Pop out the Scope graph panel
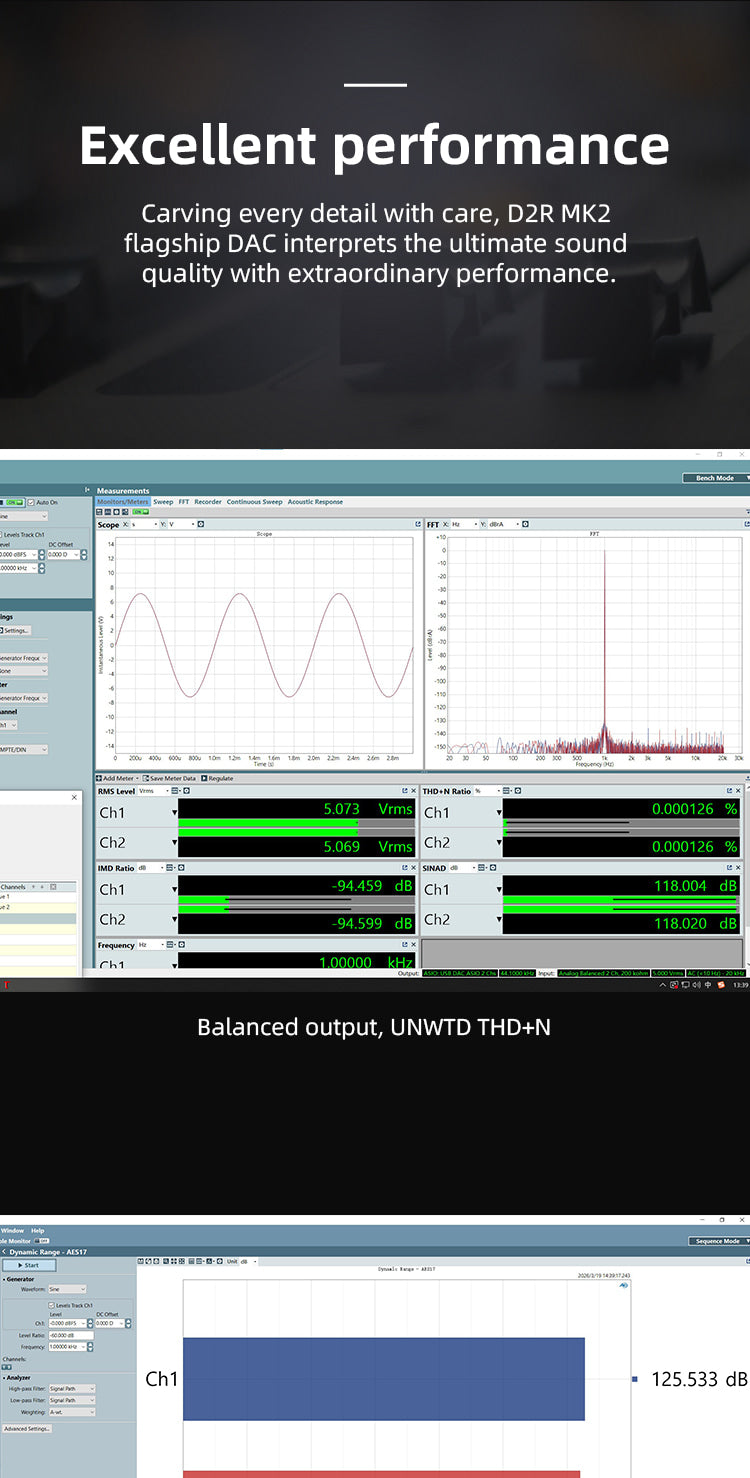 click(418, 524)
